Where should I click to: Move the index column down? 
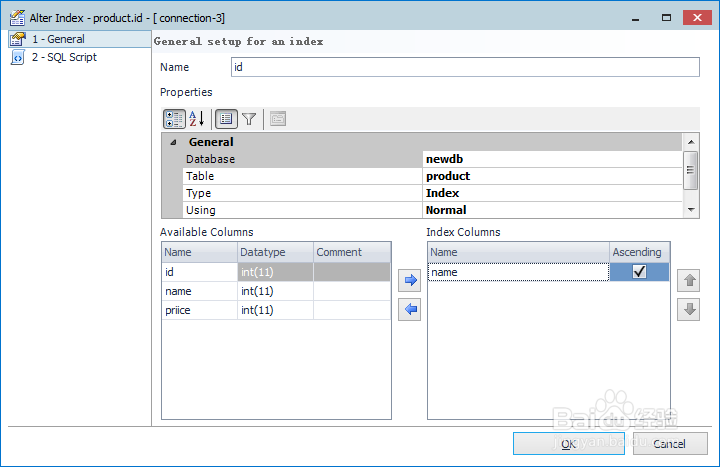click(x=688, y=309)
